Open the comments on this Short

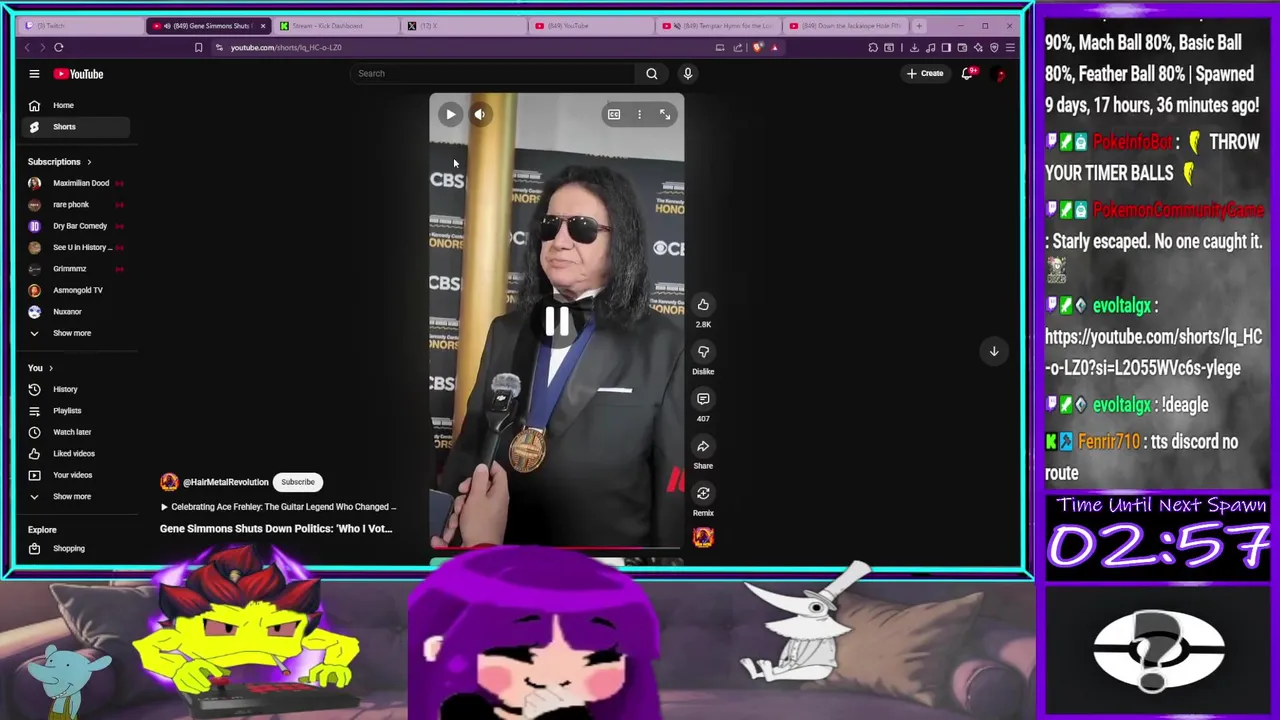click(x=703, y=399)
